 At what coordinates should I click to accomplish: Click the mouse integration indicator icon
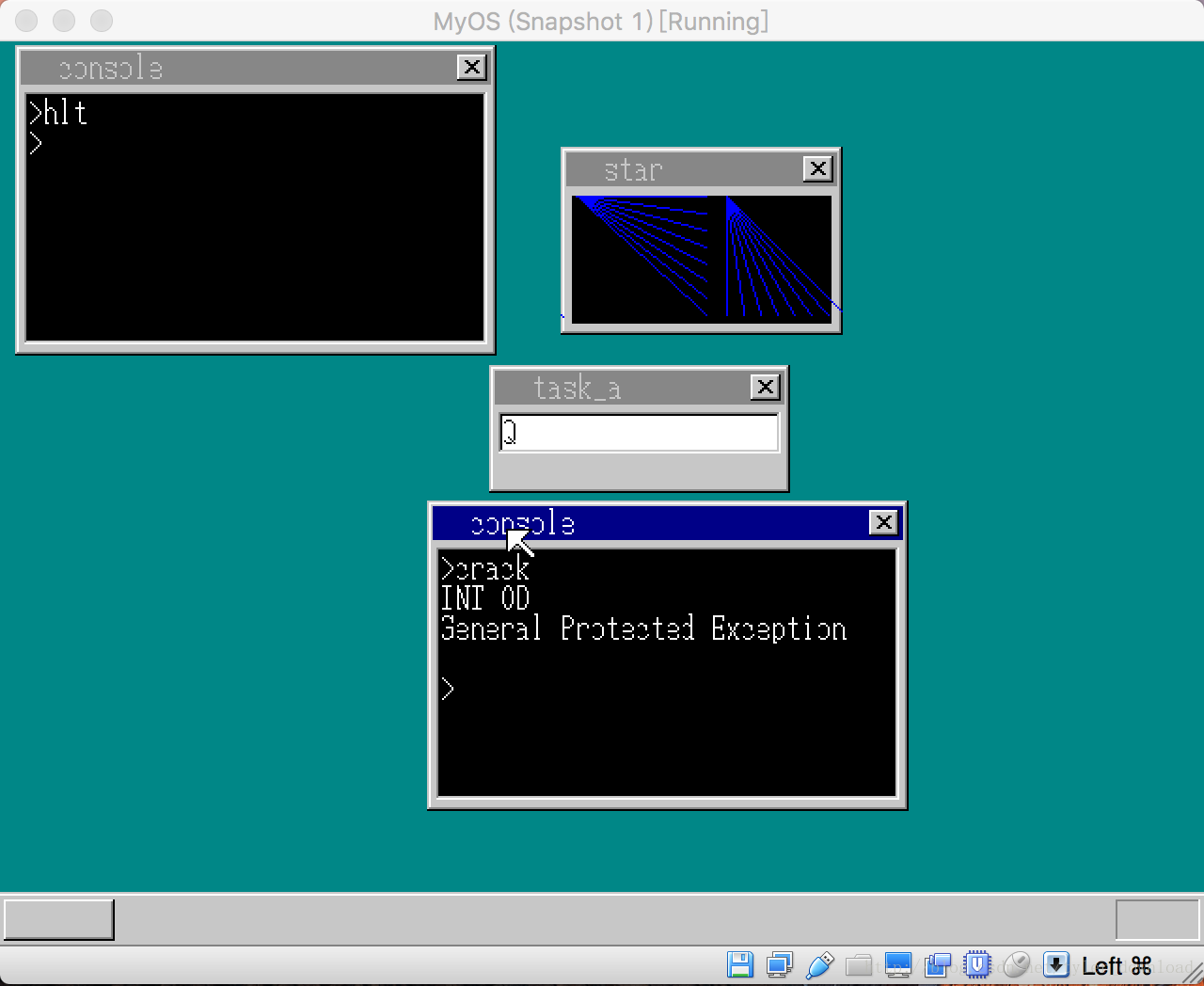1017,965
